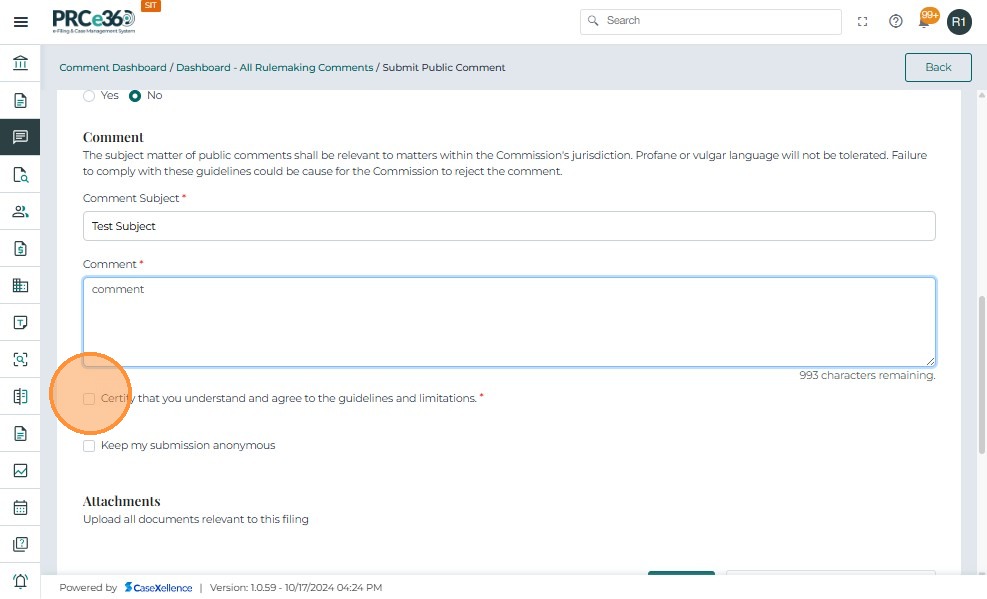Open the hamburger navigation menu
Screen dimensions: 987x599
click(20, 21)
